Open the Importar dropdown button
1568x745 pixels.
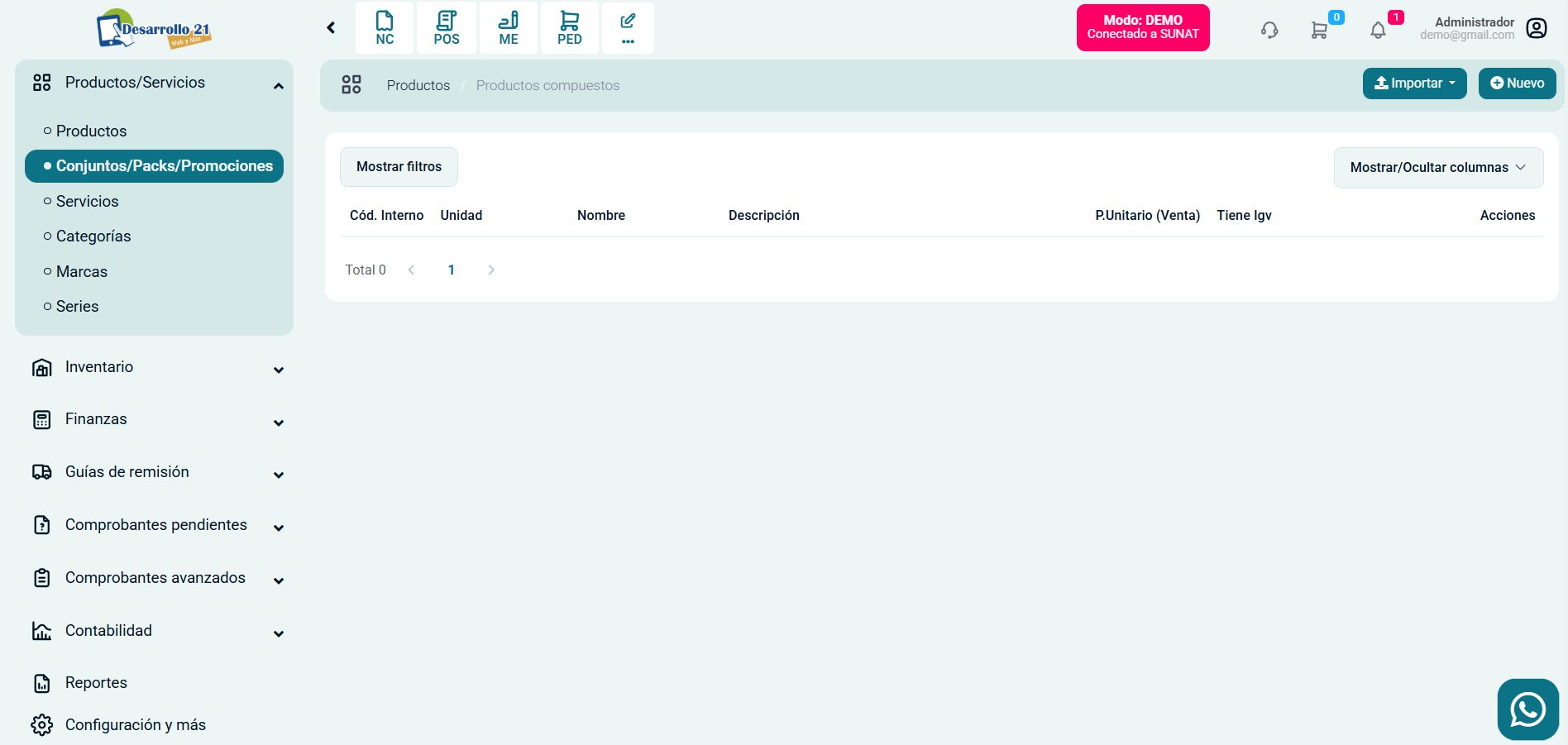click(1414, 84)
